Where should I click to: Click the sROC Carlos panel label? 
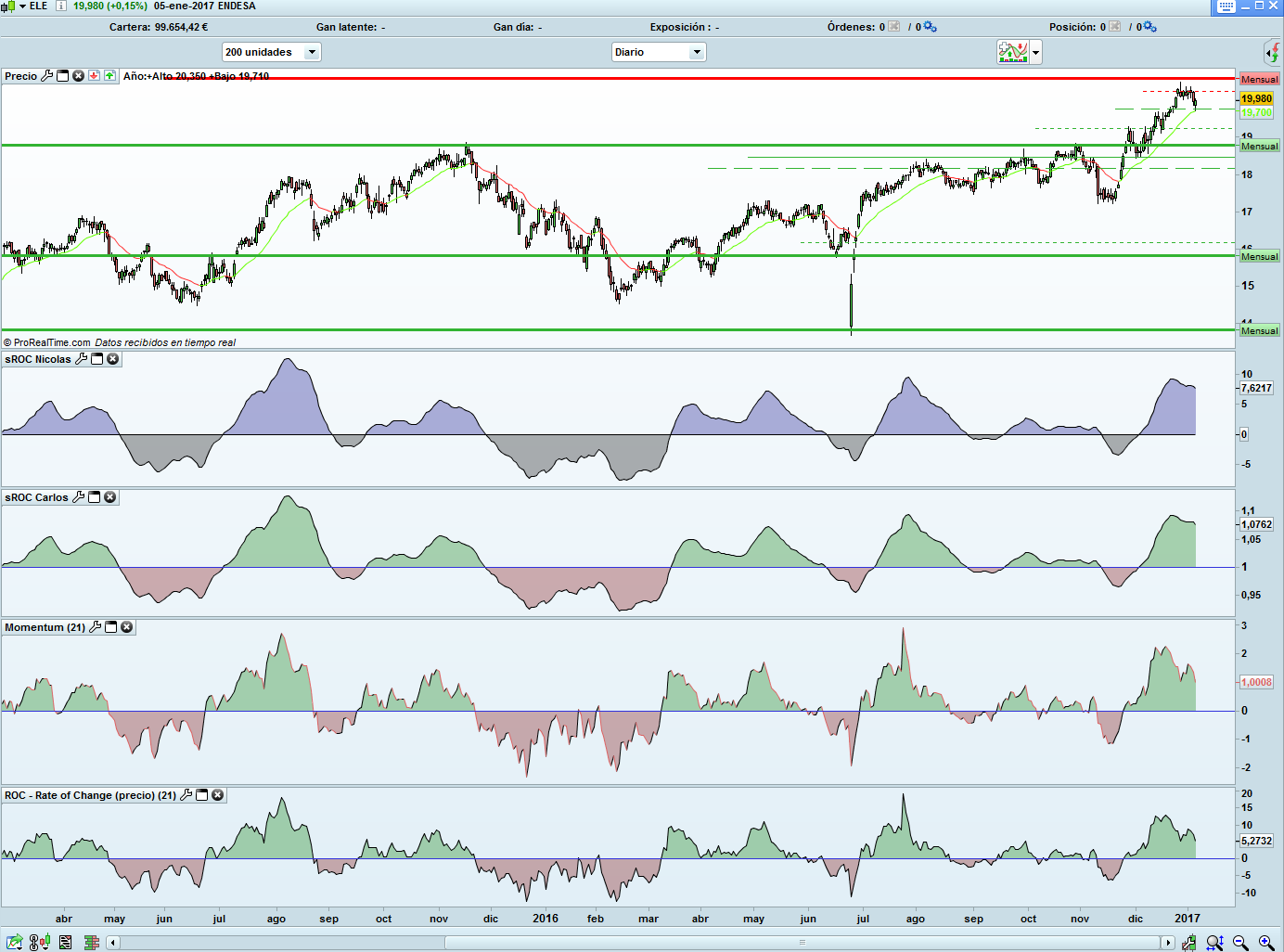click(x=36, y=497)
